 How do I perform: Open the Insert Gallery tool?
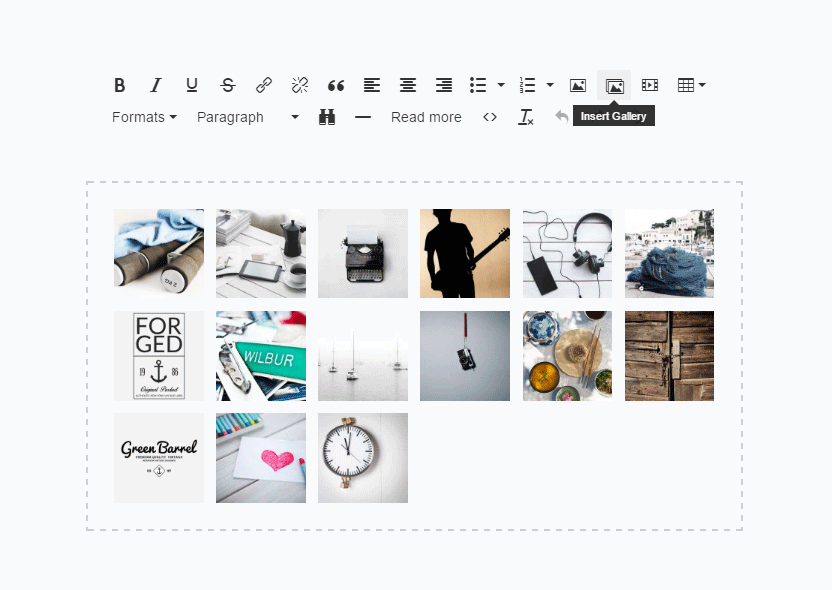613,85
